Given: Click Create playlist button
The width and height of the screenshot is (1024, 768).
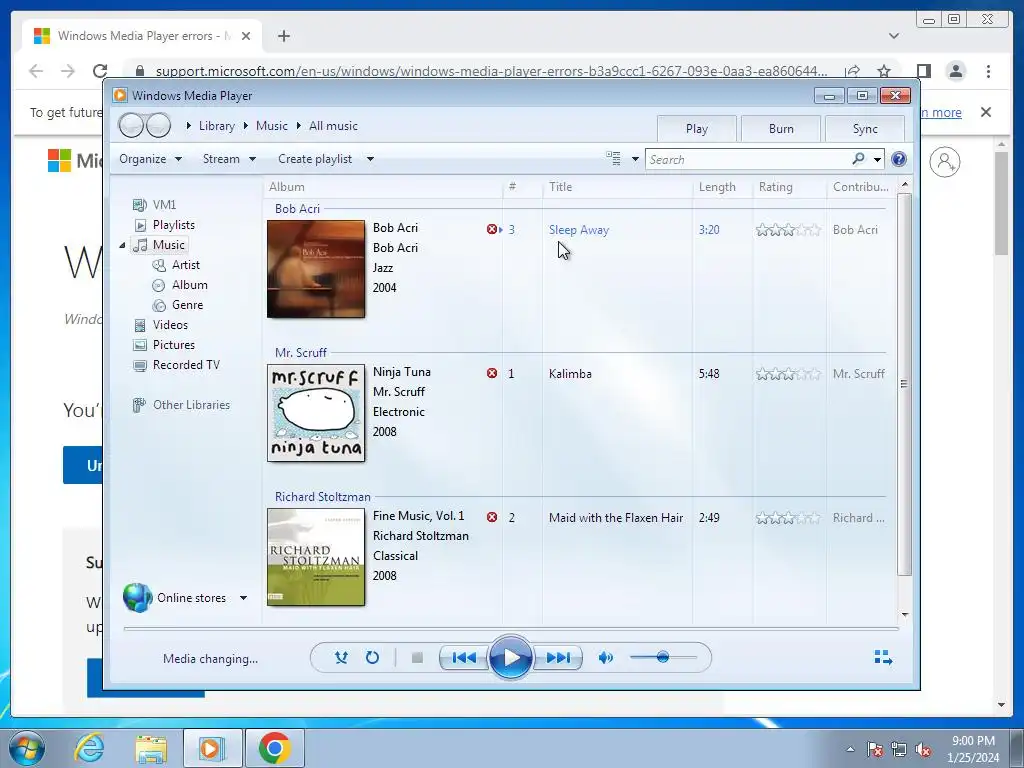Looking at the screenshot, I should pos(315,159).
